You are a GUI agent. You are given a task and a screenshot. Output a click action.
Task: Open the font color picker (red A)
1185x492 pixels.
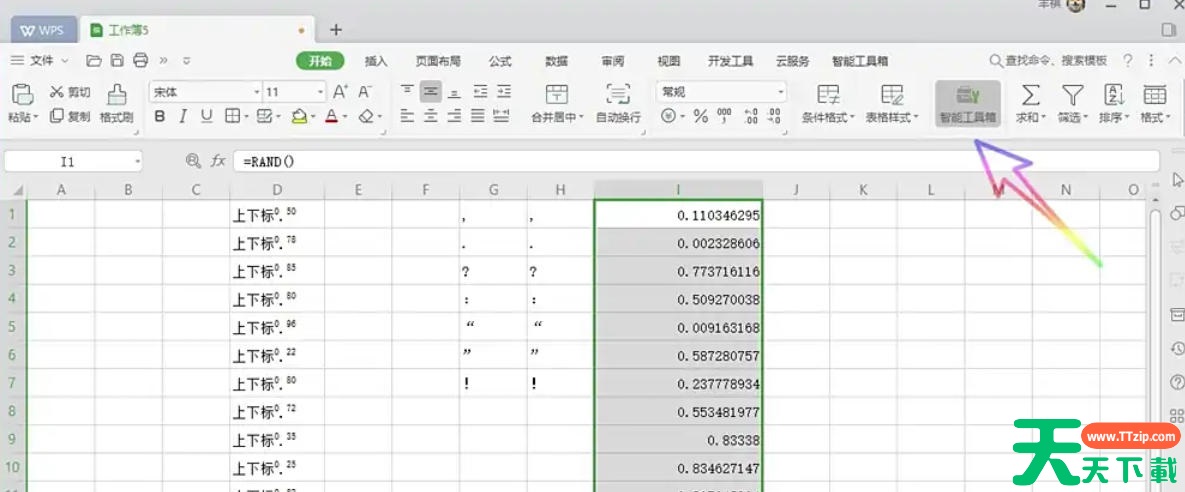pos(331,116)
